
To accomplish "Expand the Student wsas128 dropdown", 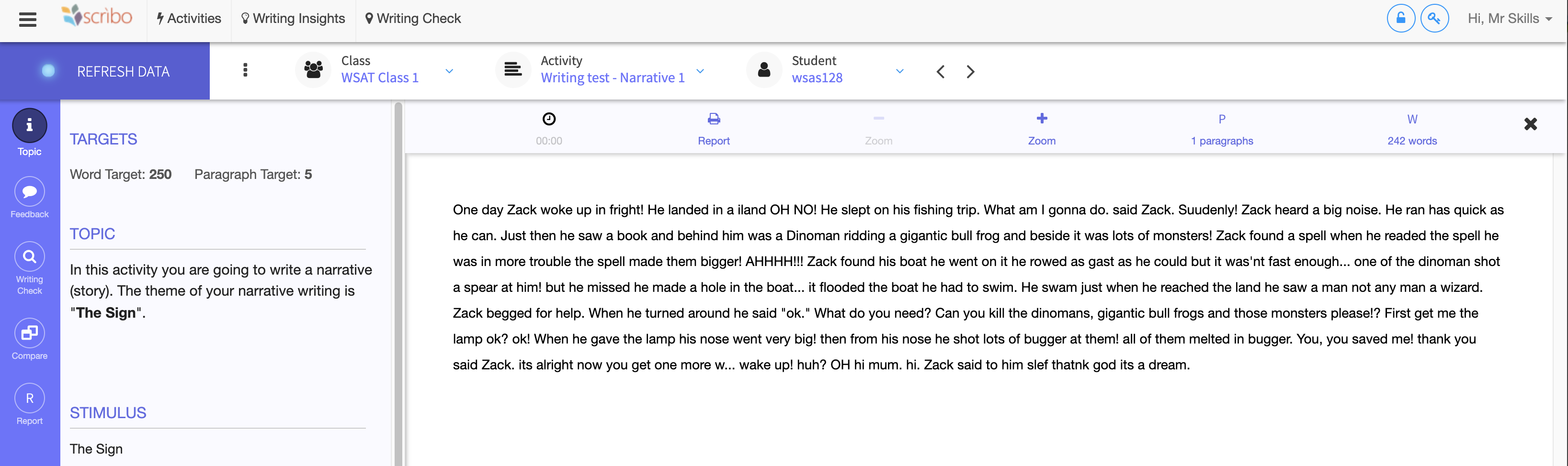I will (x=899, y=70).
